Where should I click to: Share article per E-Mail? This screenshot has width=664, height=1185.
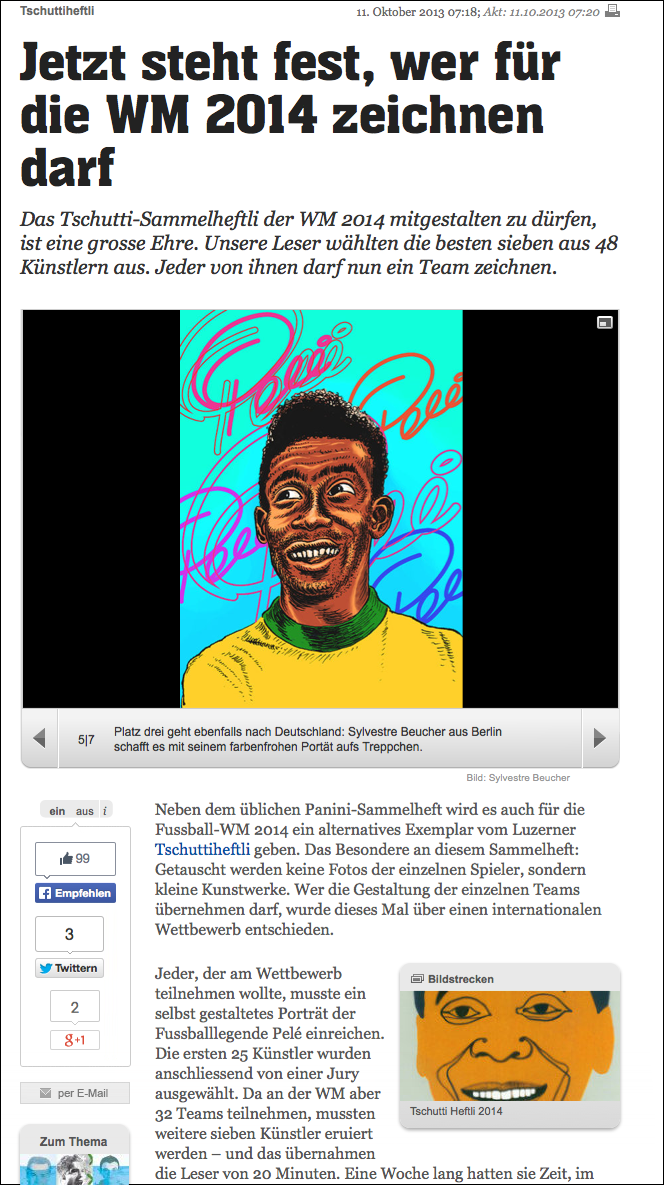coord(75,1093)
